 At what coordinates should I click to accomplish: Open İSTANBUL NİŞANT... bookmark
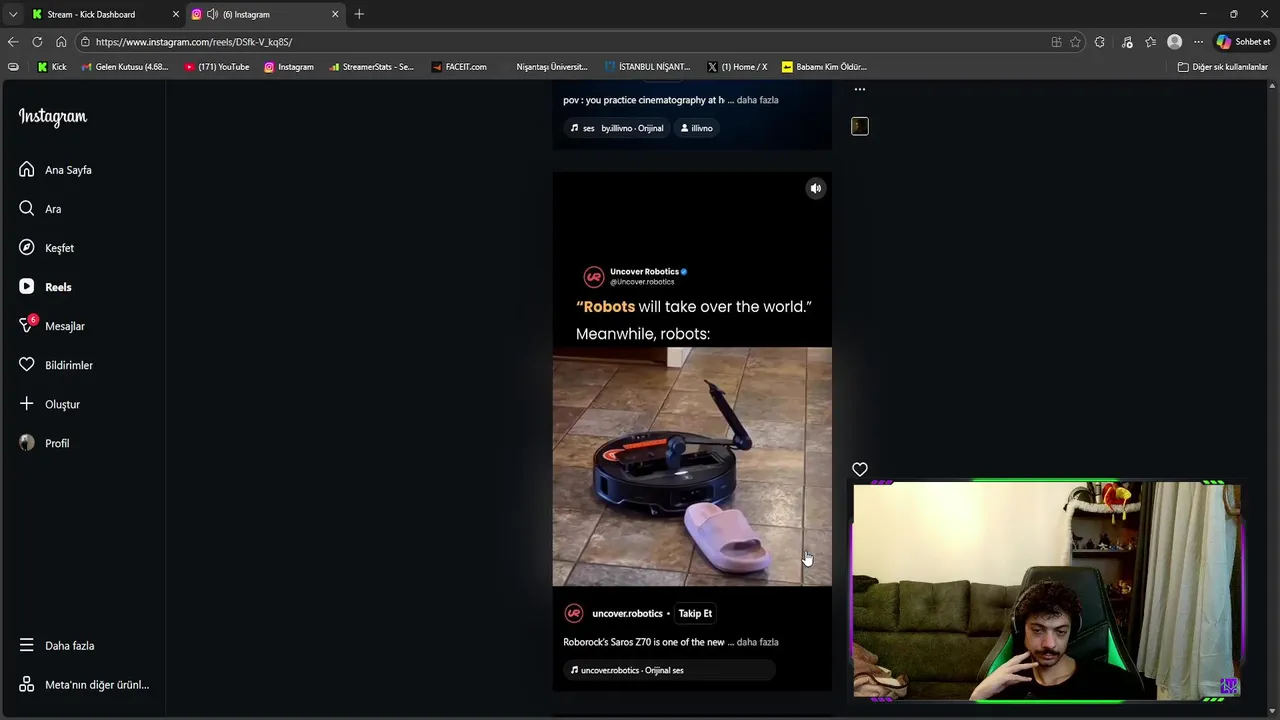point(647,67)
